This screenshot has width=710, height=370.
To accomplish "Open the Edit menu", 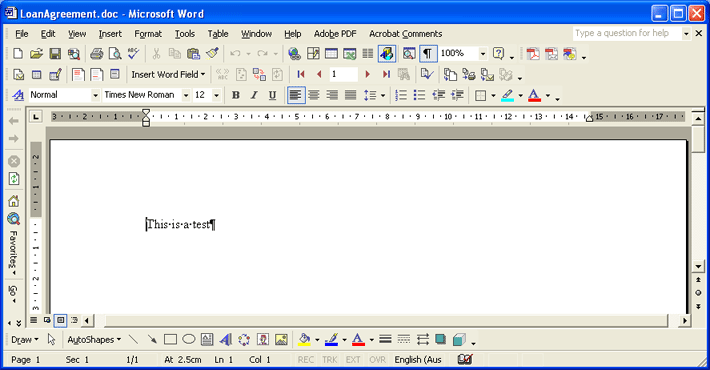I will pyautogui.click(x=48, y=34).
